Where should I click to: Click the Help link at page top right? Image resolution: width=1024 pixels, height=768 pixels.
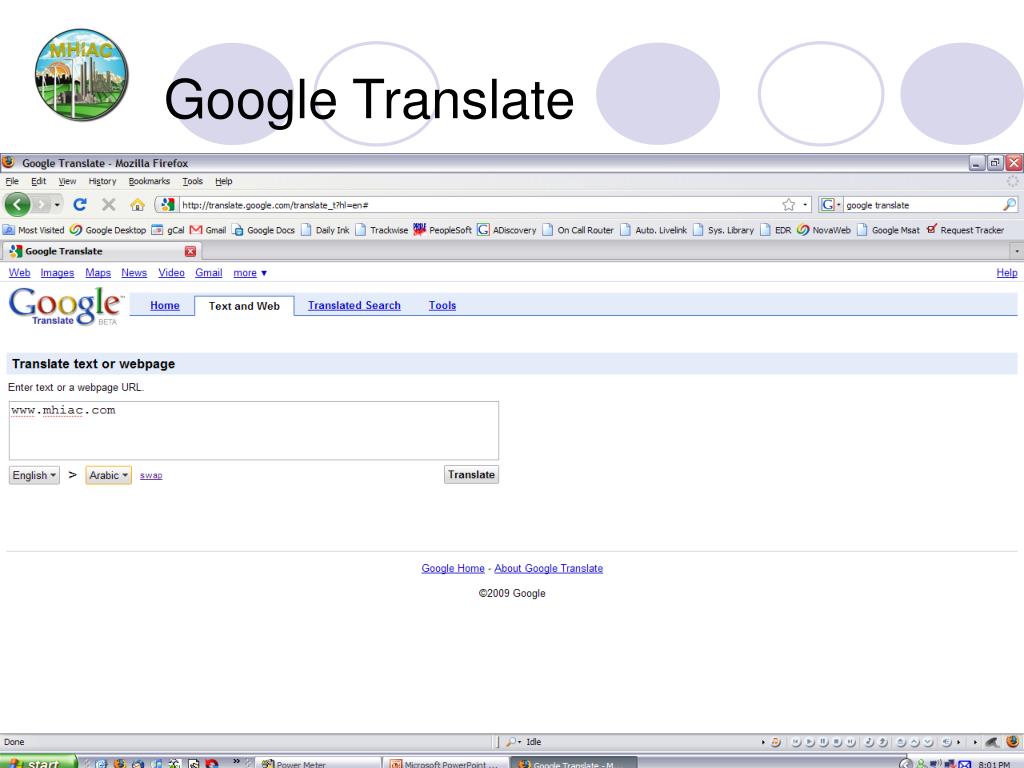(x=1006, y=272)
